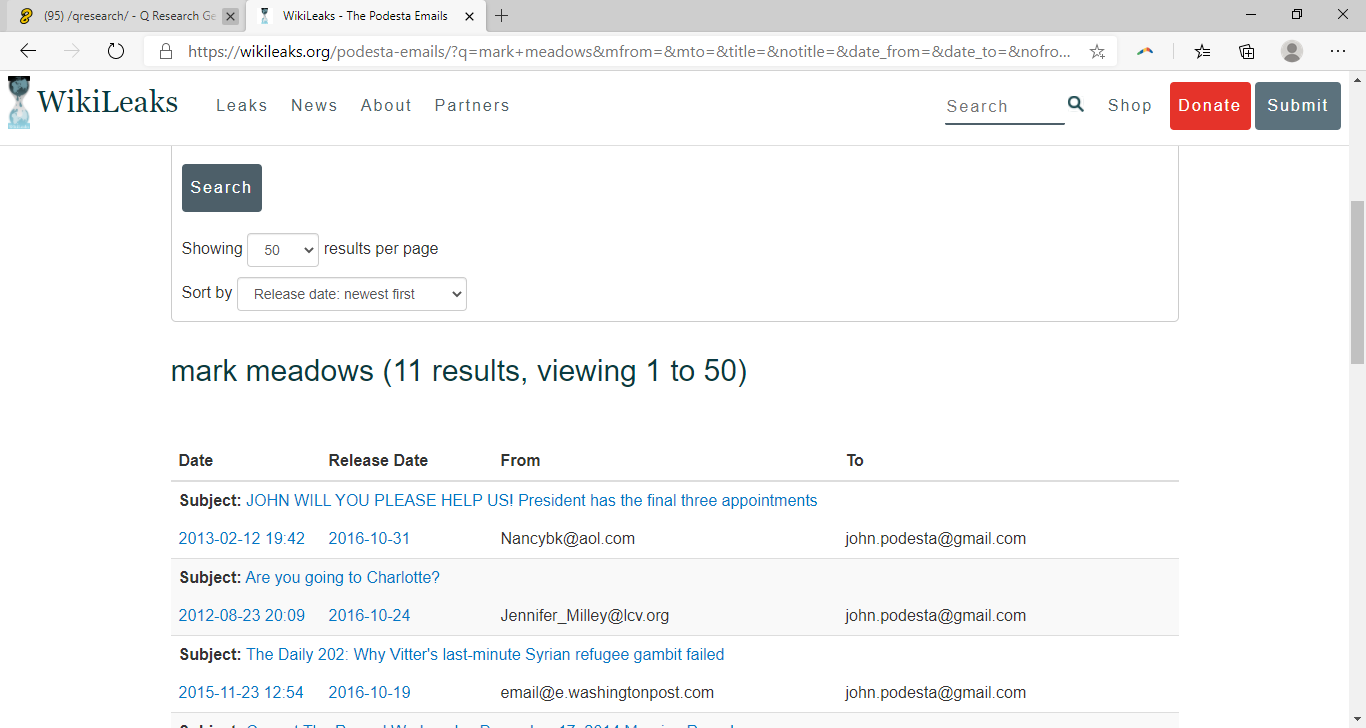Viewport: 1366px width, 728px height.
Task: Open the Are you going to Charlotte? email
Action: tap(342, 577)
